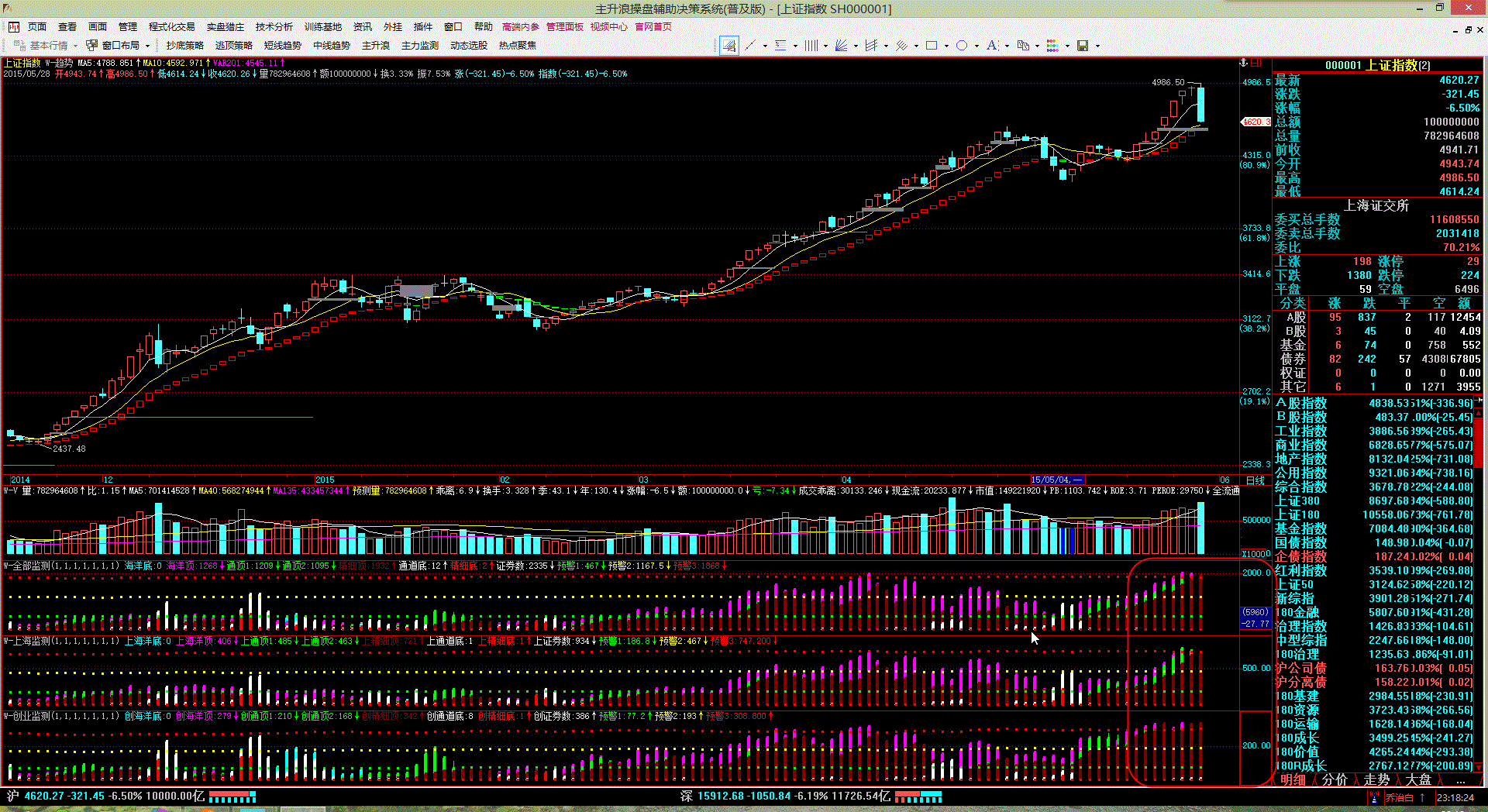Open the 技术分析 menu
The height and width of the screenshot is (812, 1488).
coord(274,27)
